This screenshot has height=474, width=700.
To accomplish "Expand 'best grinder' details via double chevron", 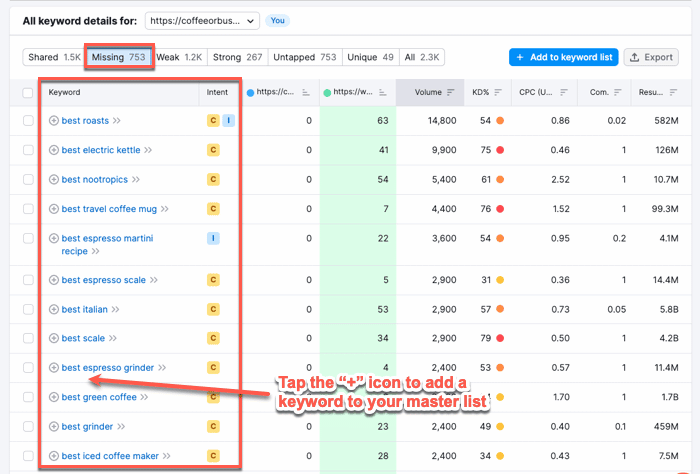I will [x=118, y=427].
